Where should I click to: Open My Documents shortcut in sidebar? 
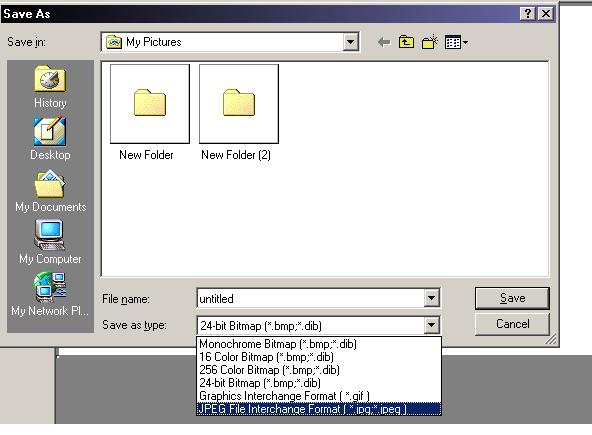click(50, 191)
